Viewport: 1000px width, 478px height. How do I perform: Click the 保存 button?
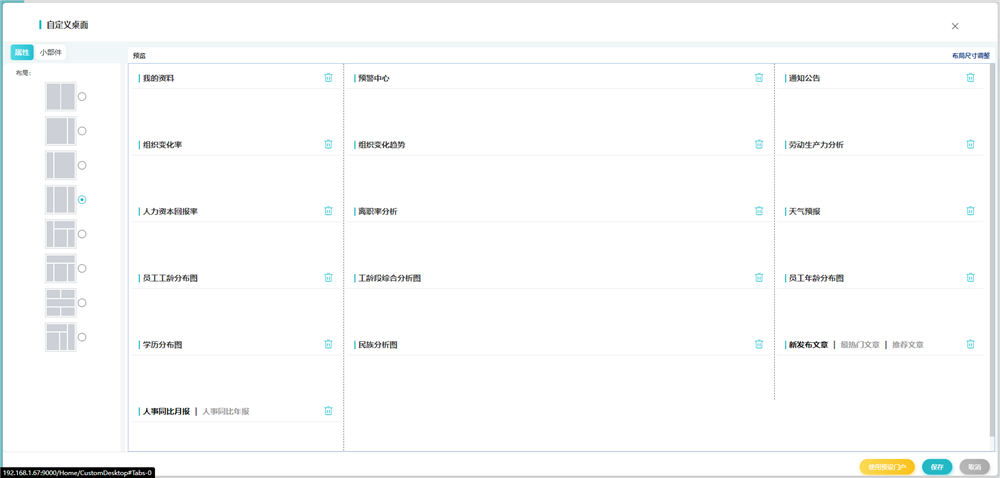(x=937, y=467)
